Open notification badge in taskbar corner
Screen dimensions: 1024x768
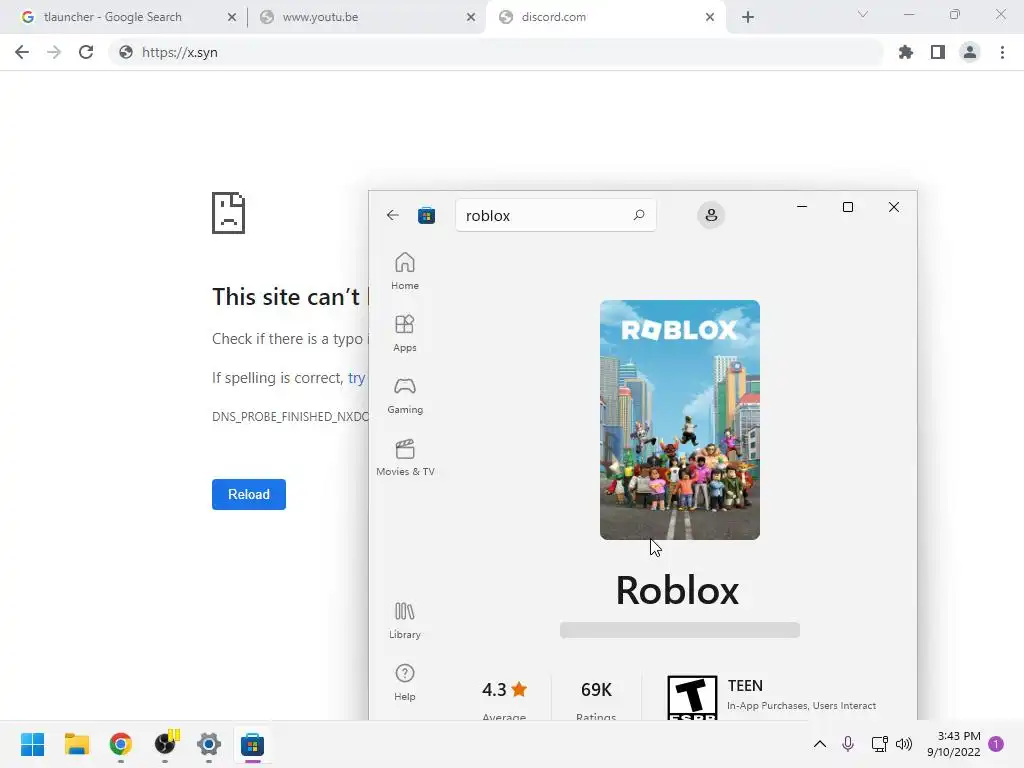996,744
